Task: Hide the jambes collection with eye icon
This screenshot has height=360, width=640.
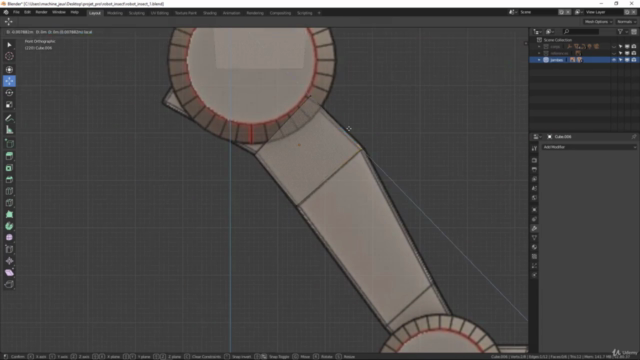Action: click(614, 60)
